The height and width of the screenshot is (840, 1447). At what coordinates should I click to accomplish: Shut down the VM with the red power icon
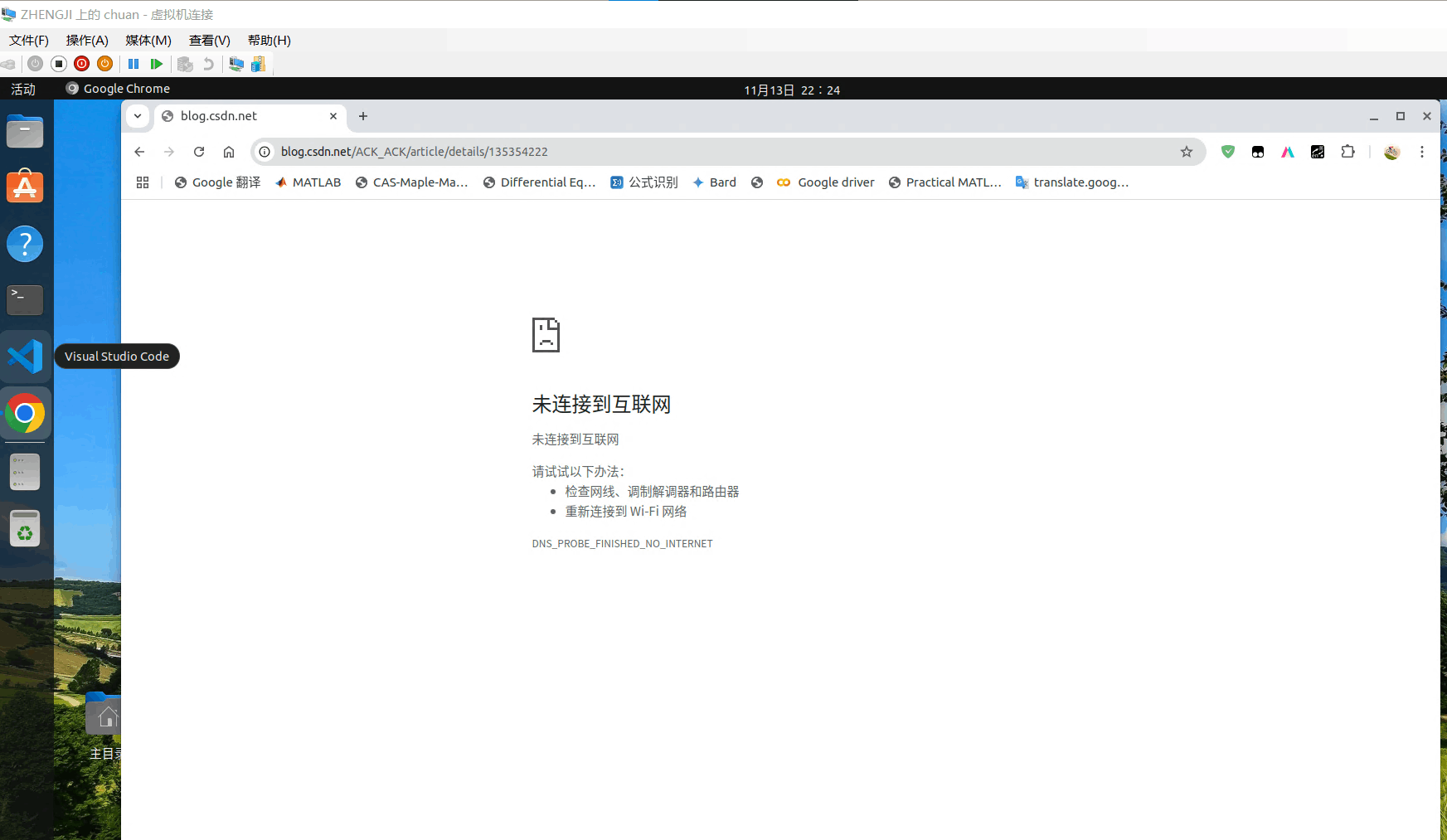click(81, 64)
